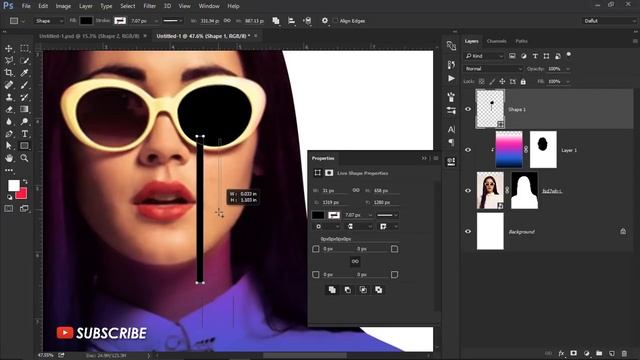Select the Blur tool
This screenshot has width=640, height=360.
(x=9, y=122)
